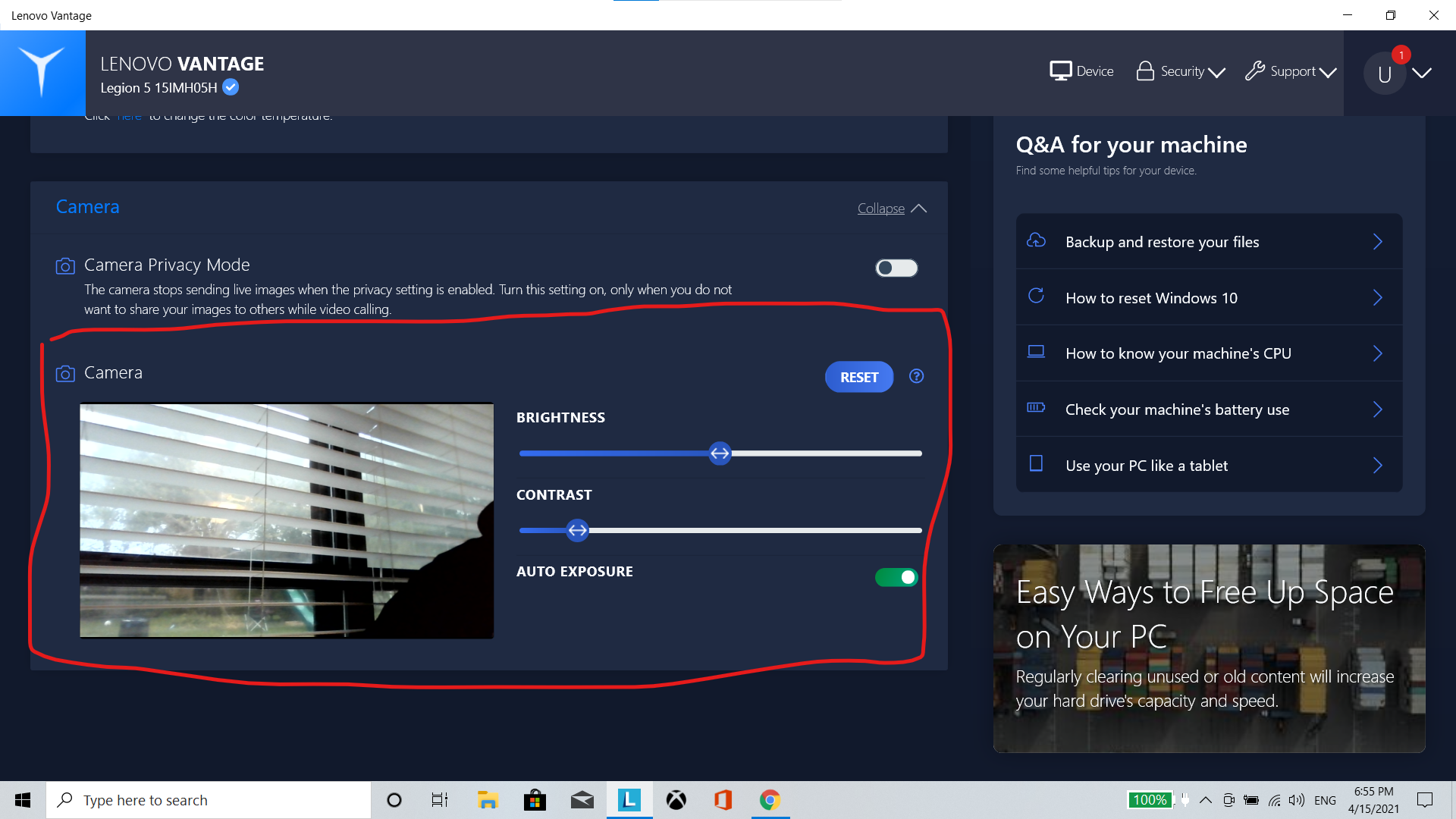Screen dimensions: 1456x819
Task: Click the tablet icon beside tablet tip
Action: pyautogui.click(x=1036, y=463)
